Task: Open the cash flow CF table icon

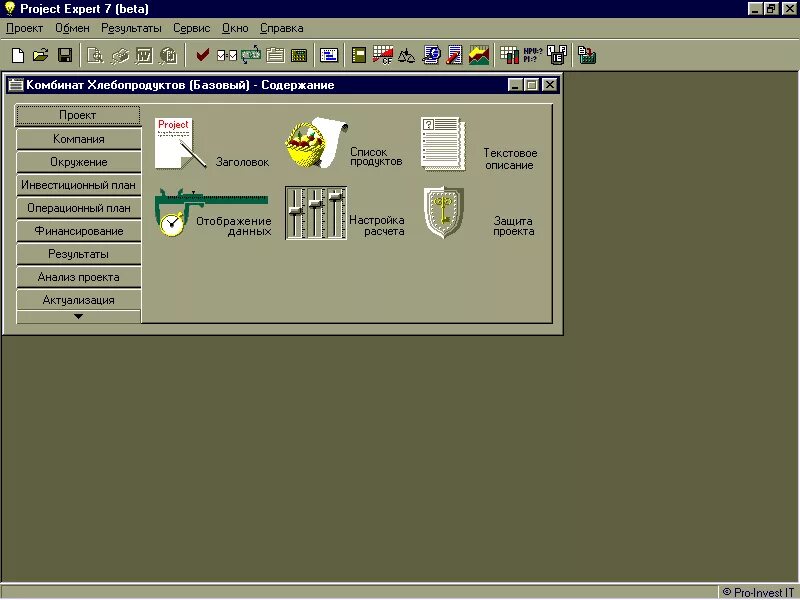Action: (x=383, y=55)
